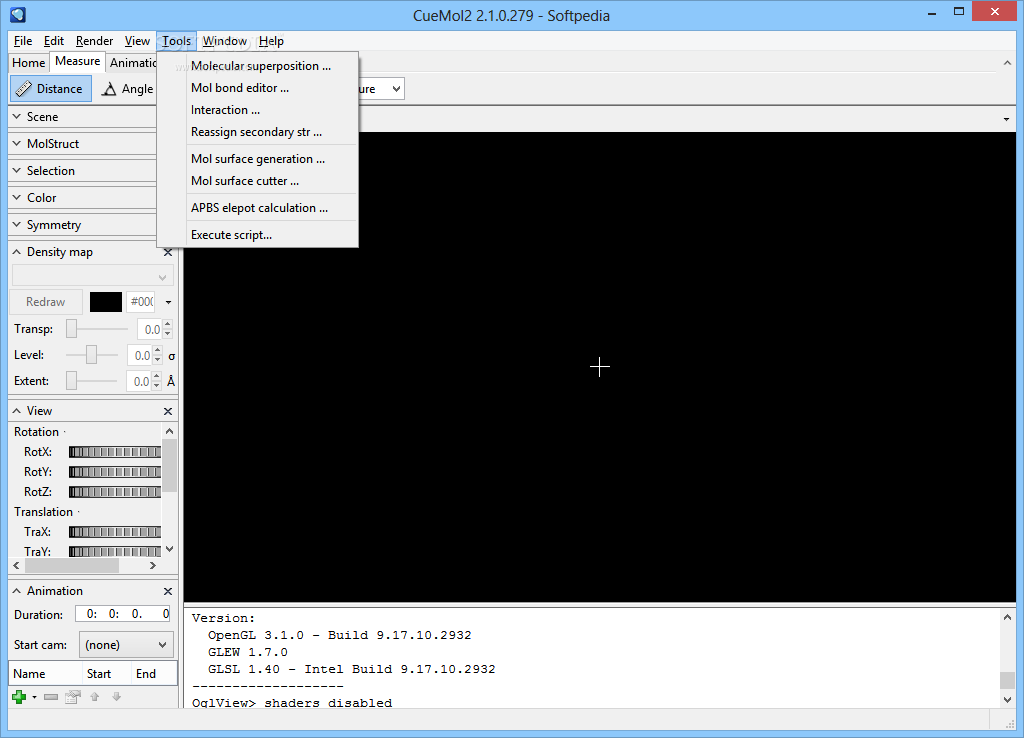
Task: Open the Window menu
Action: pos(225,41)
